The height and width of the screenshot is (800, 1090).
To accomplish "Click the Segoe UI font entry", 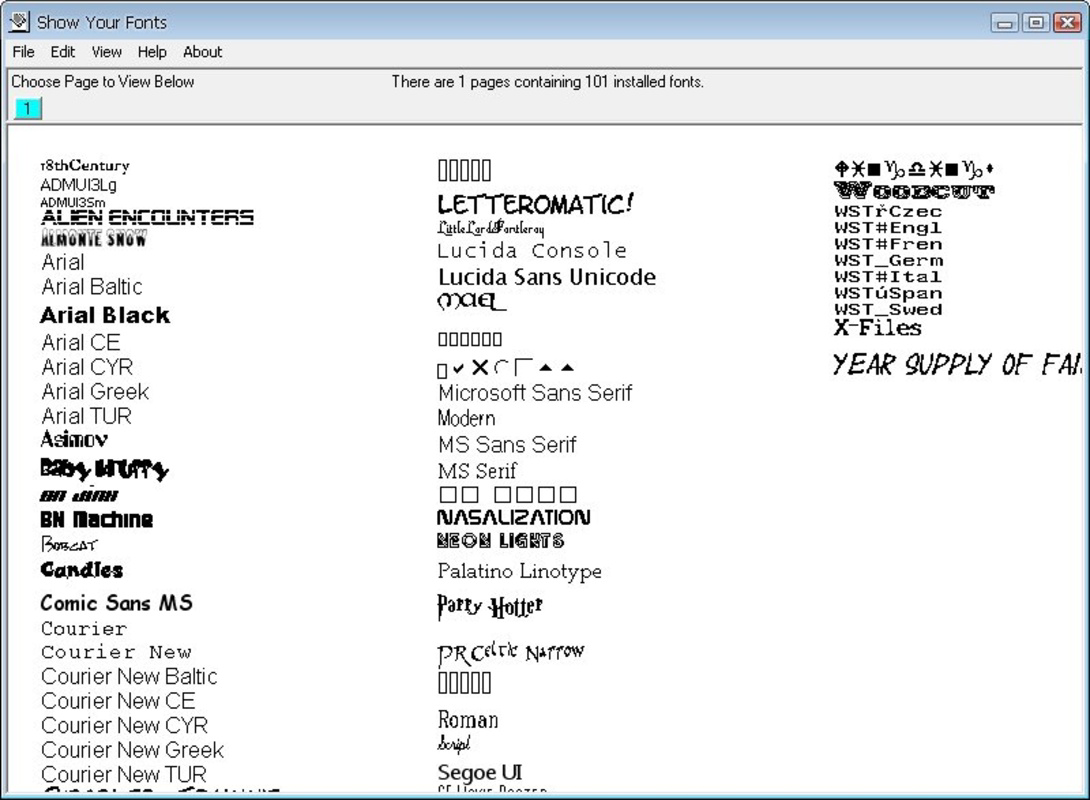I will (x=480, y=772).
